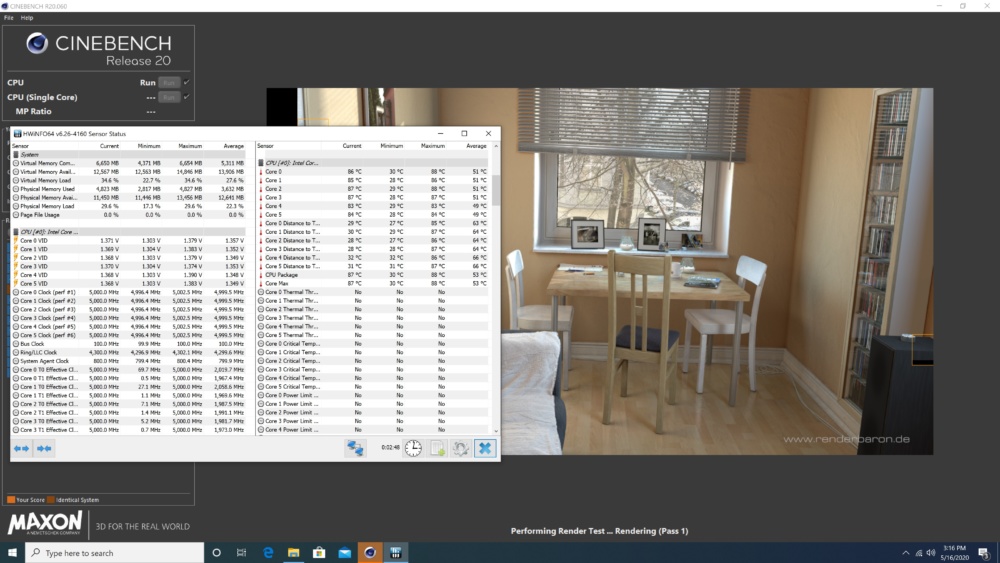Toggle the CPU test checkbox
Screen dimensions: 1000x563
(x=186, y=82)
